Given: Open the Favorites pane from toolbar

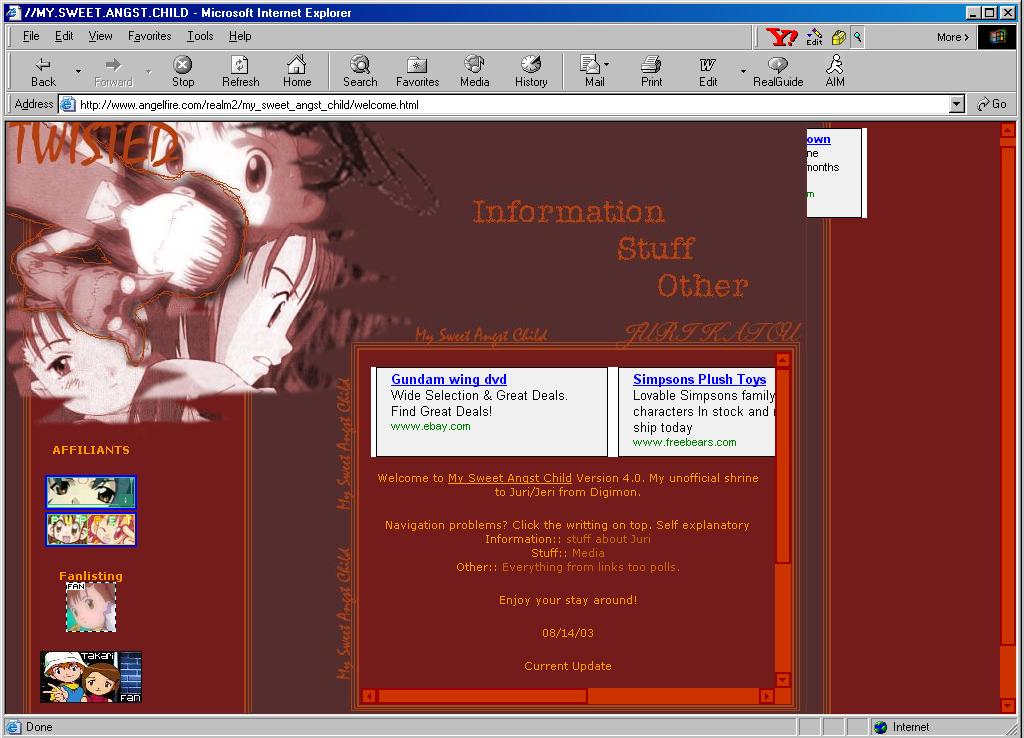Looking at the screenshot, I should [417, 71].
